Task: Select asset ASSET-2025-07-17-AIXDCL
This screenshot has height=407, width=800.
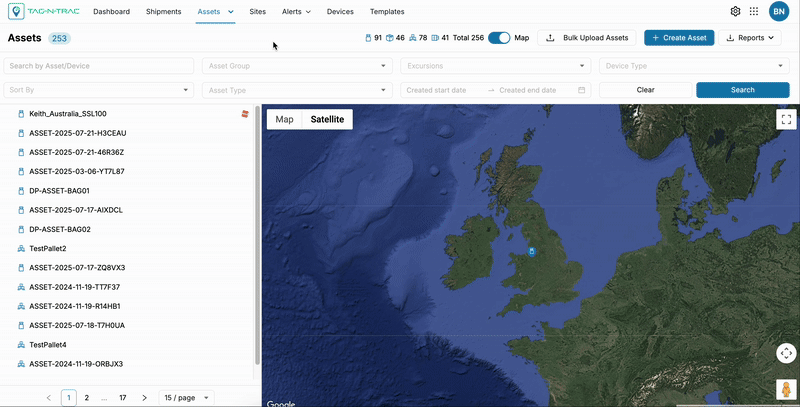Action: [x=76, y=210]
